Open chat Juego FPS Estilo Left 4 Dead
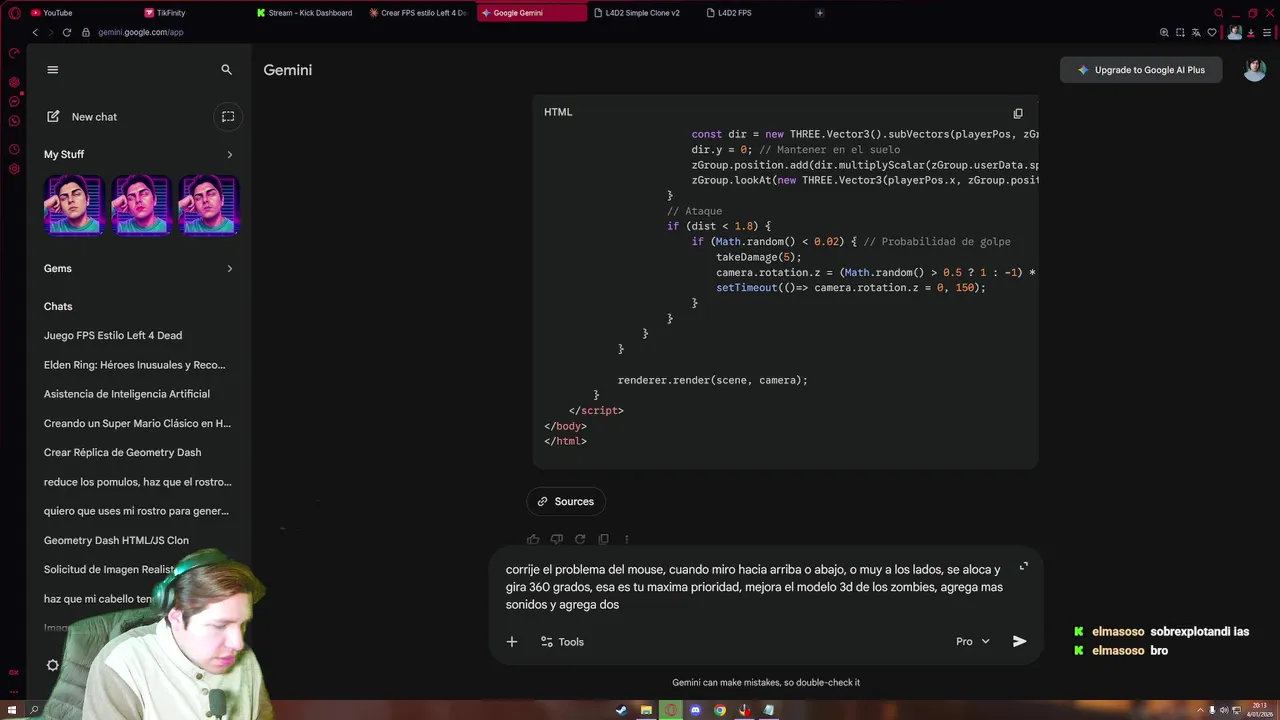 click(113, 336)
